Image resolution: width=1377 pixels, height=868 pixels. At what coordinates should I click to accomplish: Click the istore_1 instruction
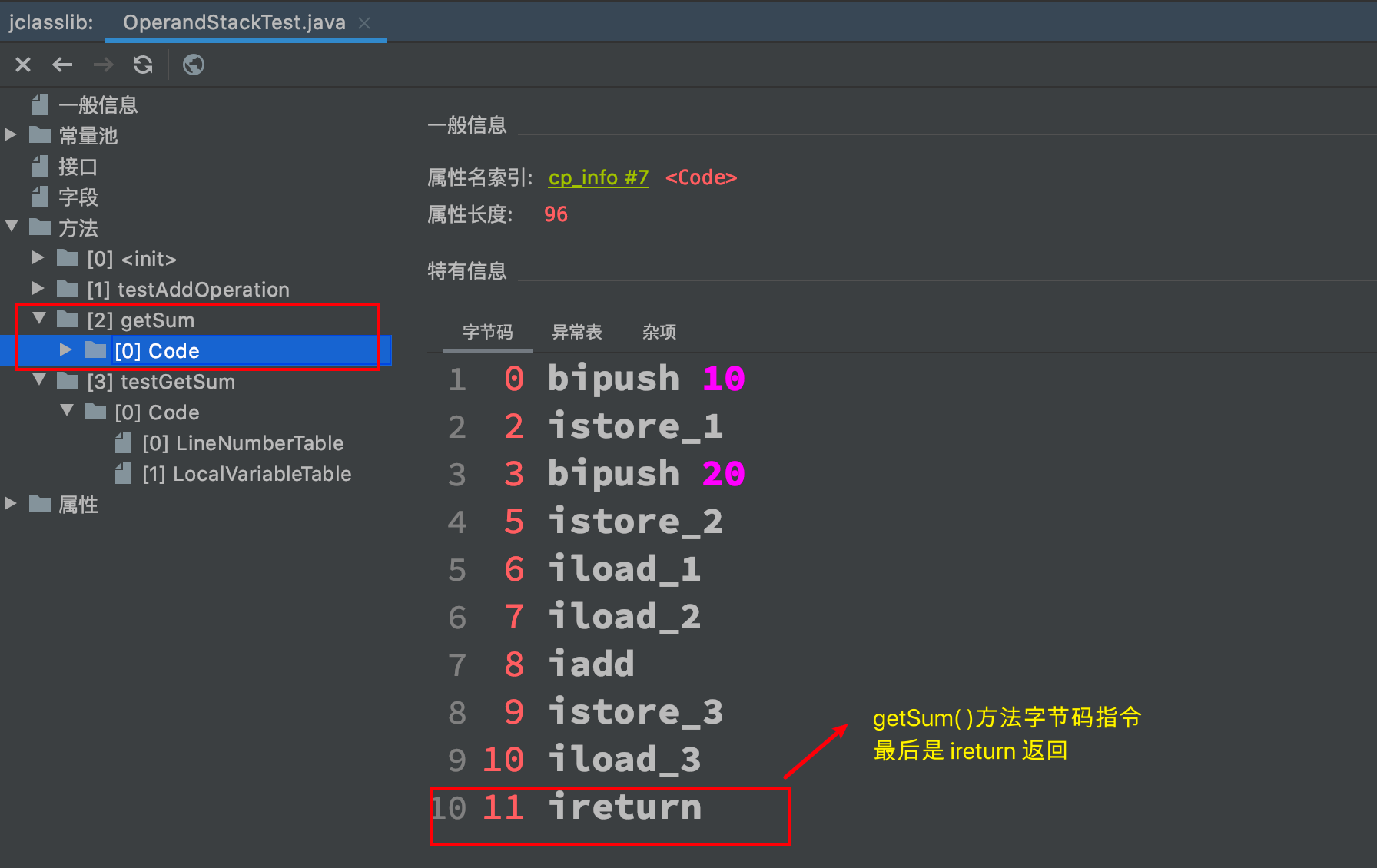click(635, 426)
